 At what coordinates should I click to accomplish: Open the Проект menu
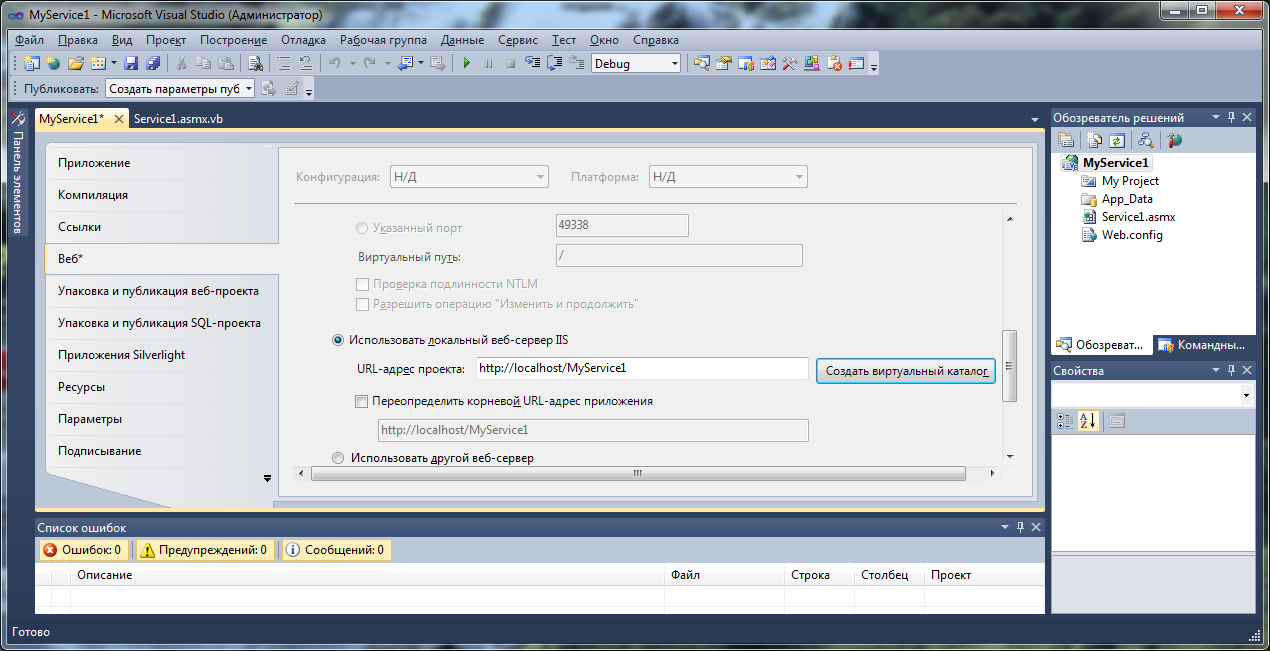tap(166, 40)
